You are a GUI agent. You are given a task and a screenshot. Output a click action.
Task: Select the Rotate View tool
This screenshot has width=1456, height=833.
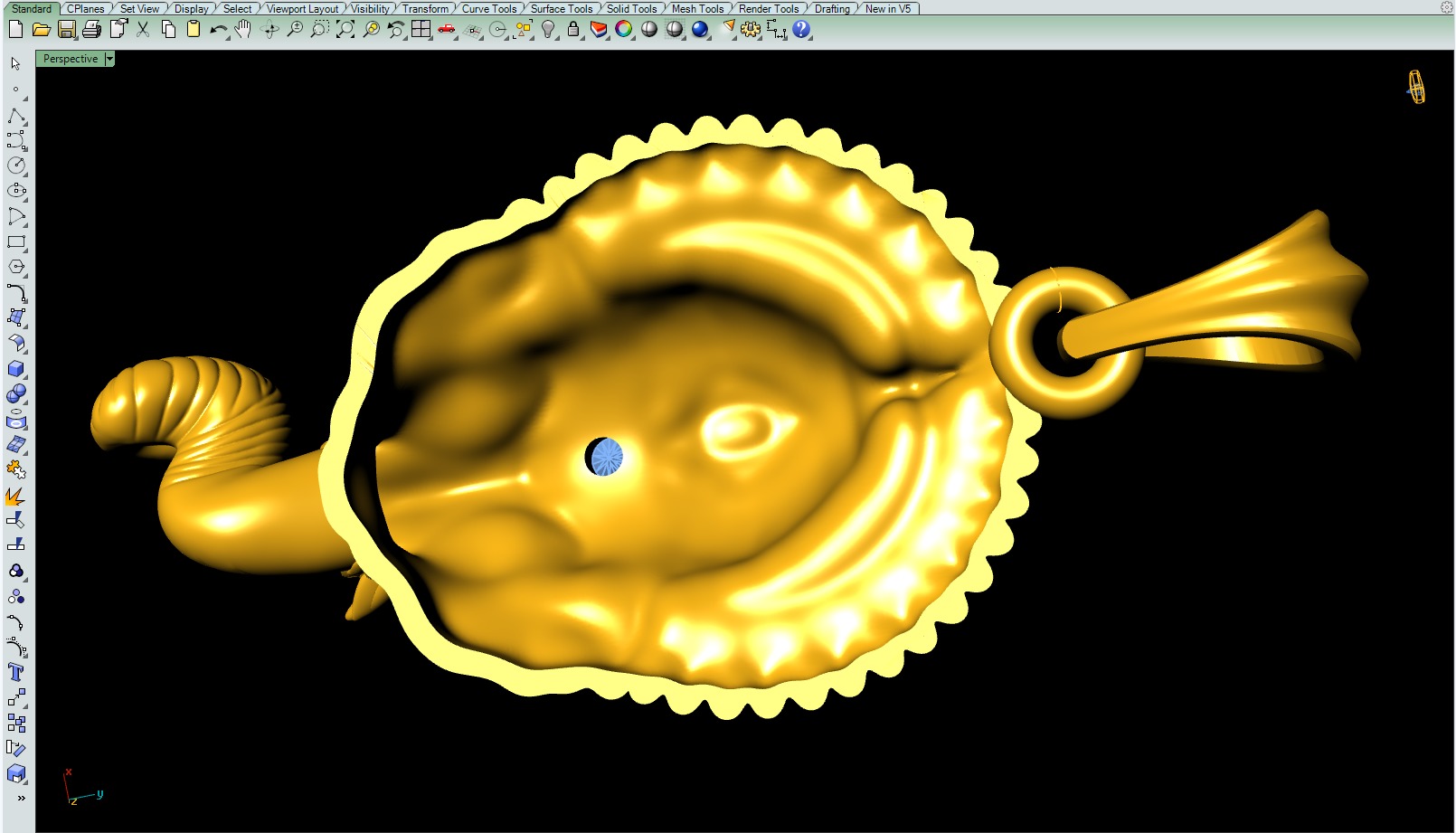coord(269,29)
